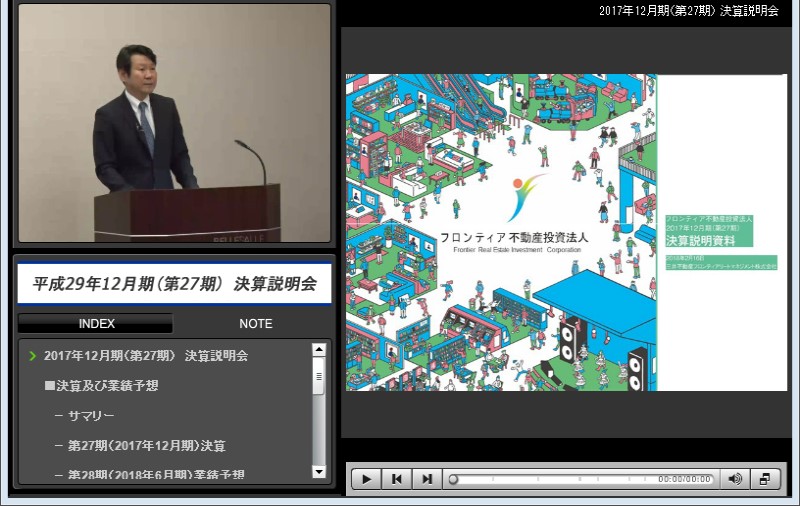Start playback with the play button
The width and height of the screenshot is (800, 506).
click(x=366, y=479)
